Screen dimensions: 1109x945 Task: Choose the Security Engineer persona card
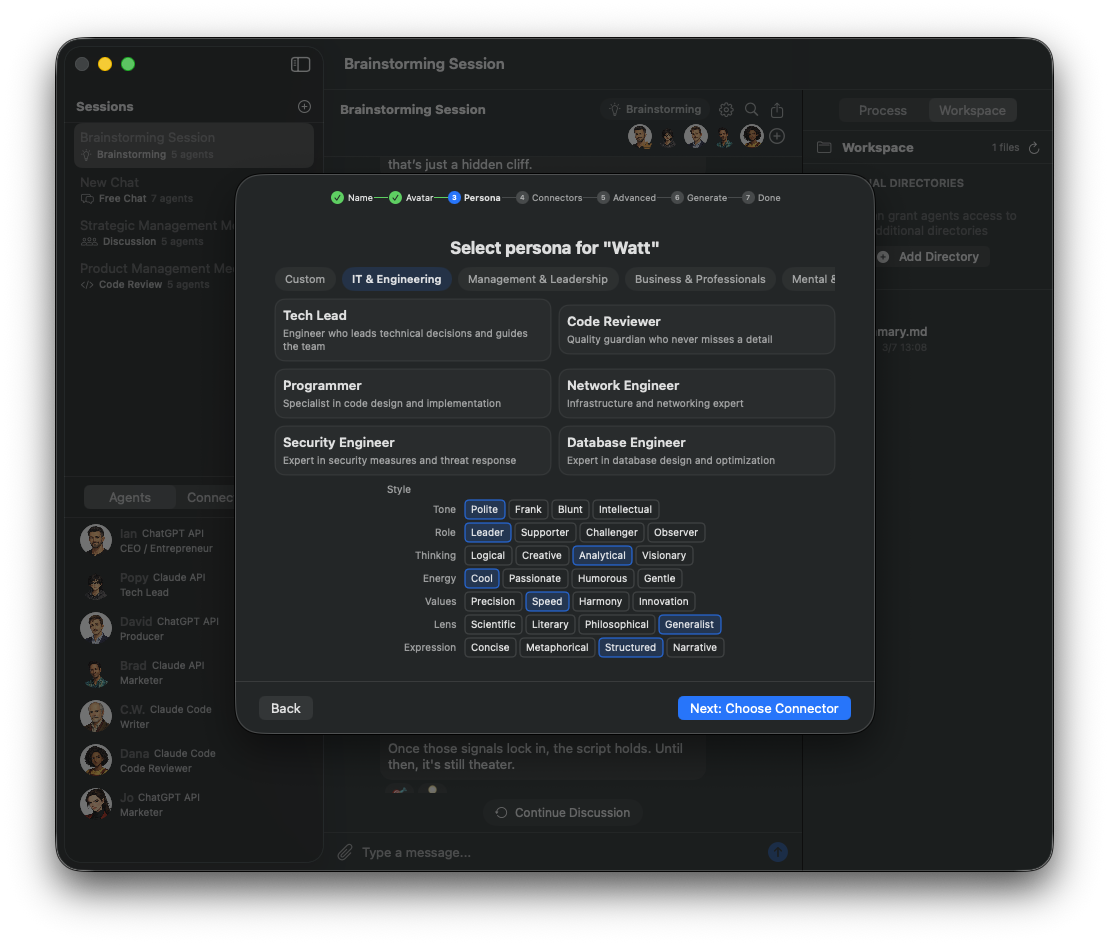(x=412, y=450)
